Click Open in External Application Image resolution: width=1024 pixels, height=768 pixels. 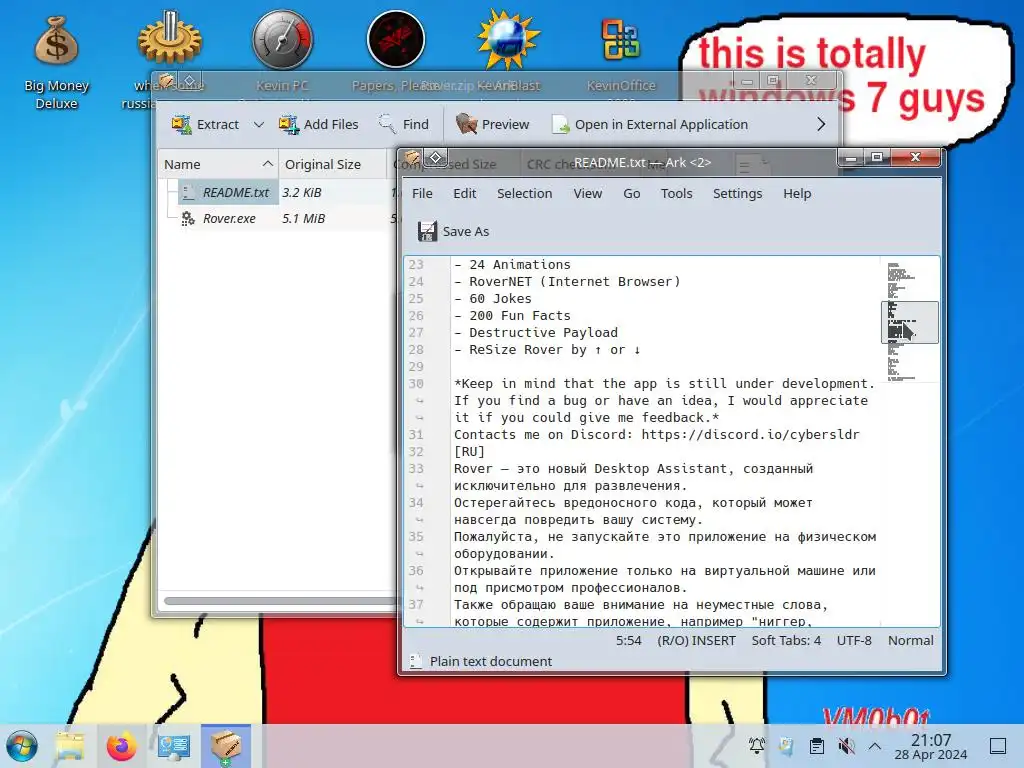(x=650, y=124)
